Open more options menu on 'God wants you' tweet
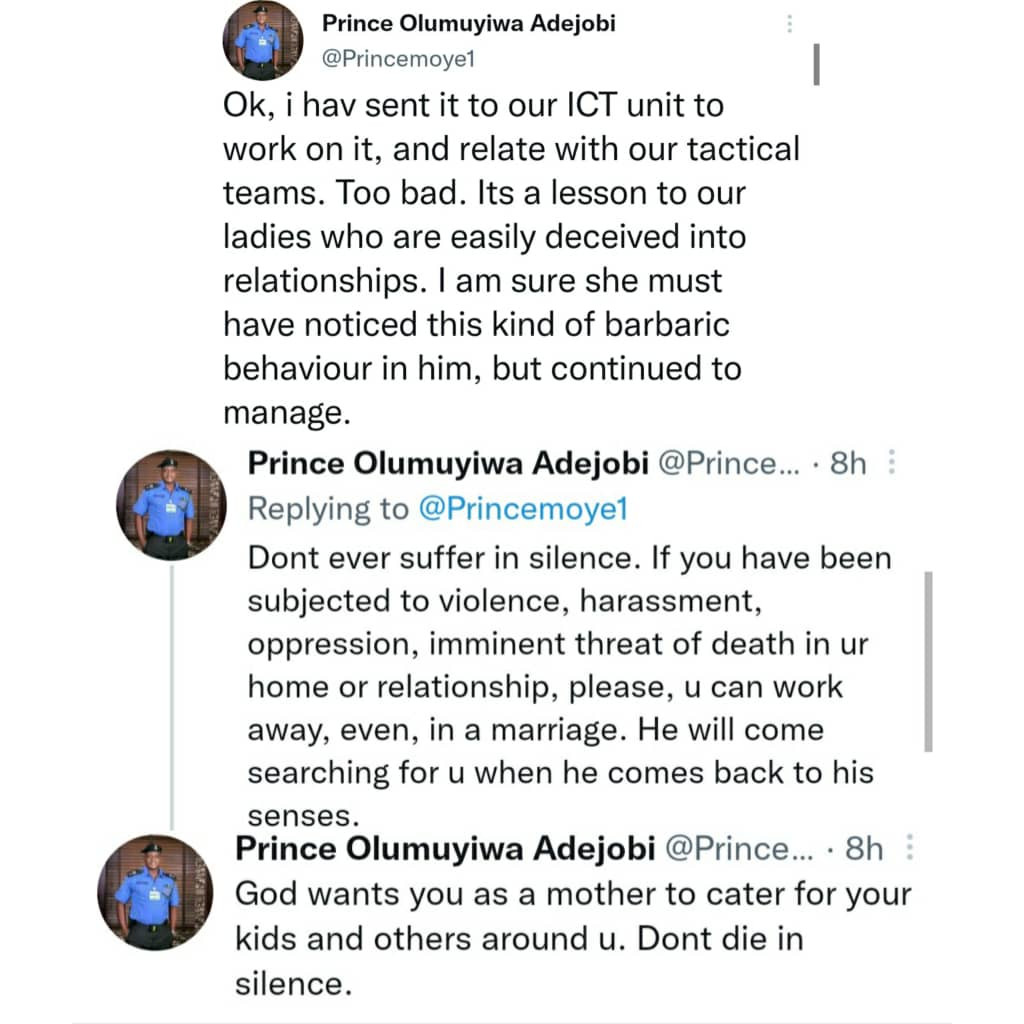 point(910,847)
